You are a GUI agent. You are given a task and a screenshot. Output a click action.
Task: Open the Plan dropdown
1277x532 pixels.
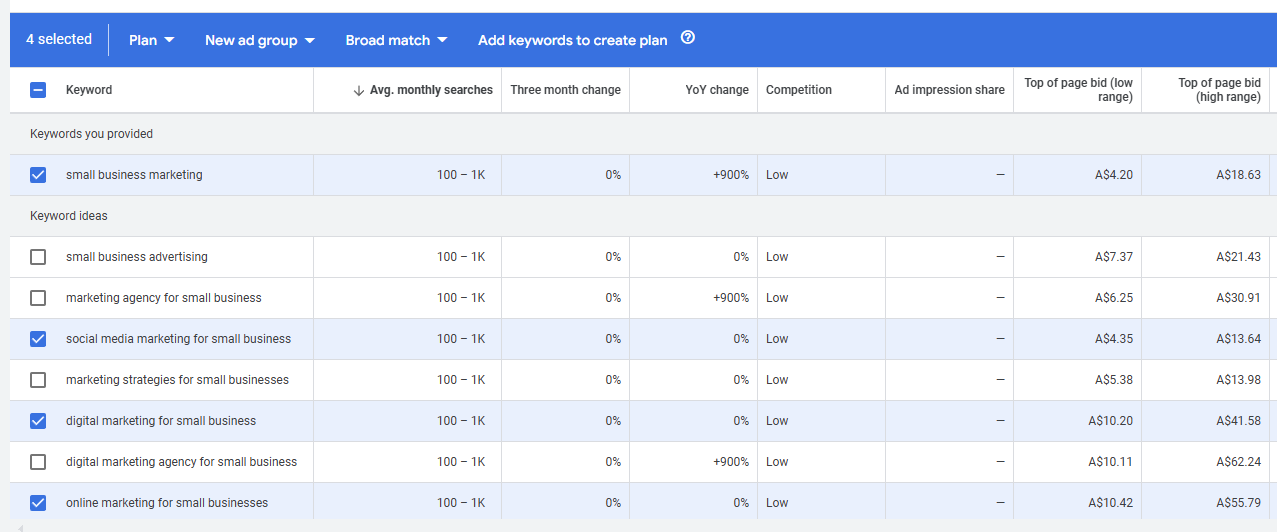point(152,40)
